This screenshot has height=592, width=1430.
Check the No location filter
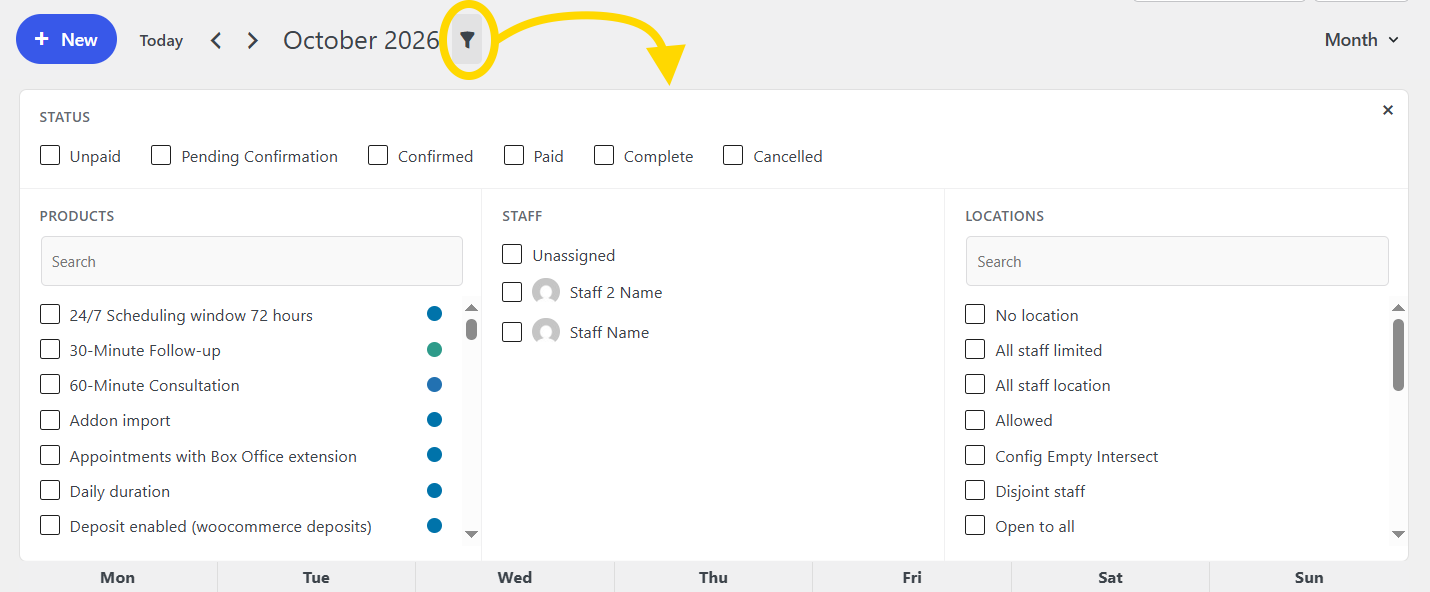pos(975,314)
